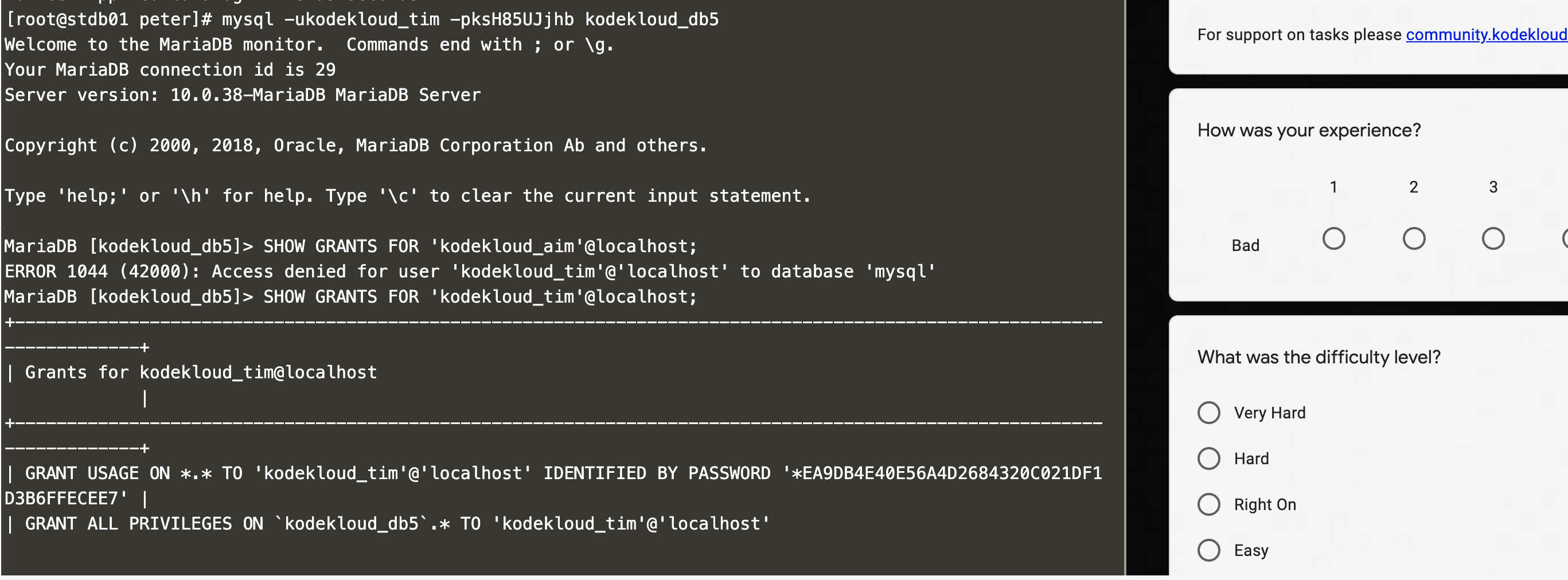The image size is (1568, 580).
Task: Click the ERROR 1044 access denied line
Action: tap(469, 272)
